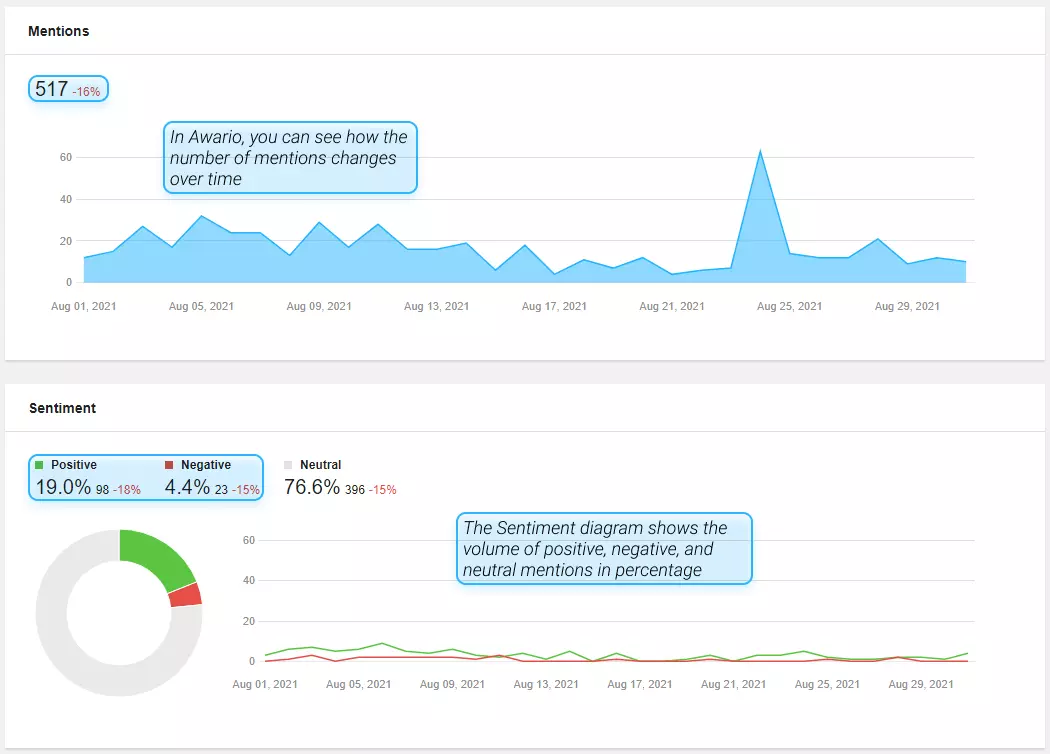Viewport: 1050px width, 754px height.
Task: Click Aug 17, 2021 on the Mentions axis
Action: (x=554, y=306)
